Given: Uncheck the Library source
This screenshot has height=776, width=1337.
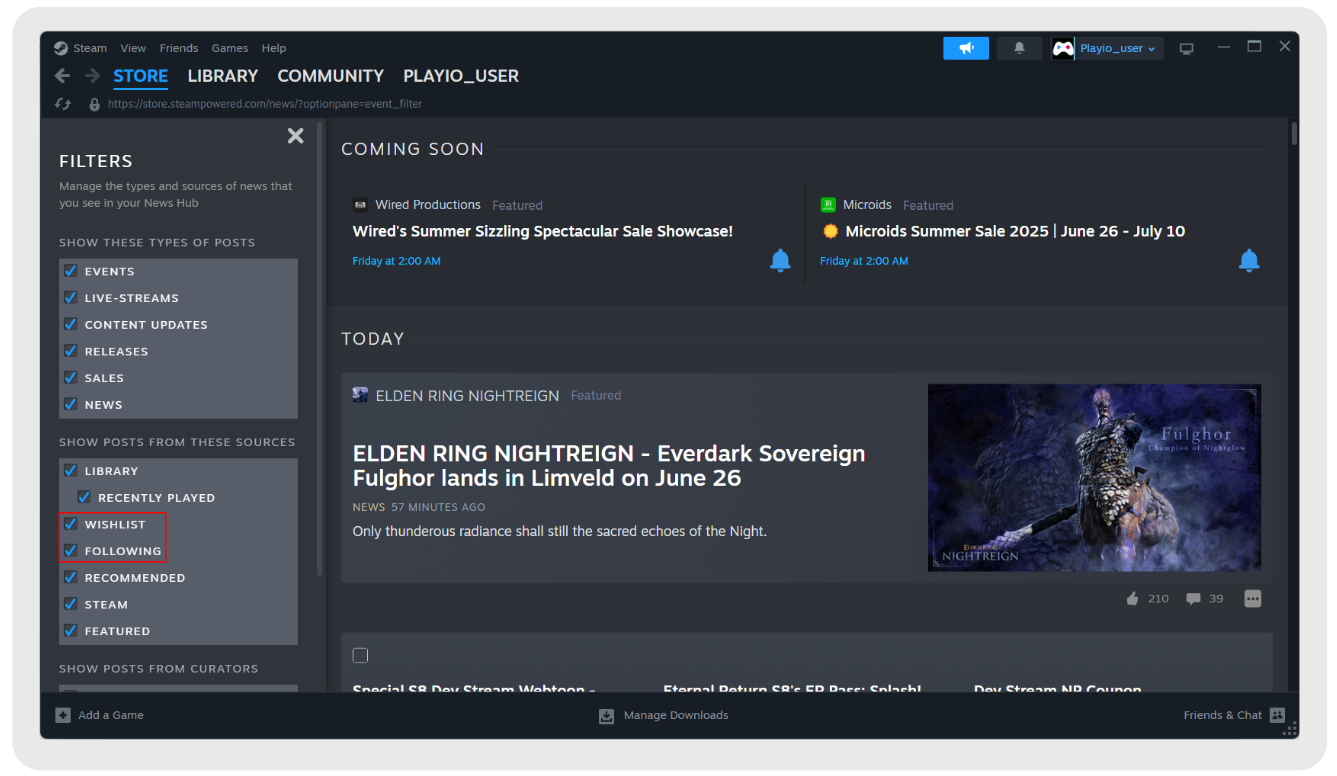Looking at the screenshot, I should tap(70, 471).
